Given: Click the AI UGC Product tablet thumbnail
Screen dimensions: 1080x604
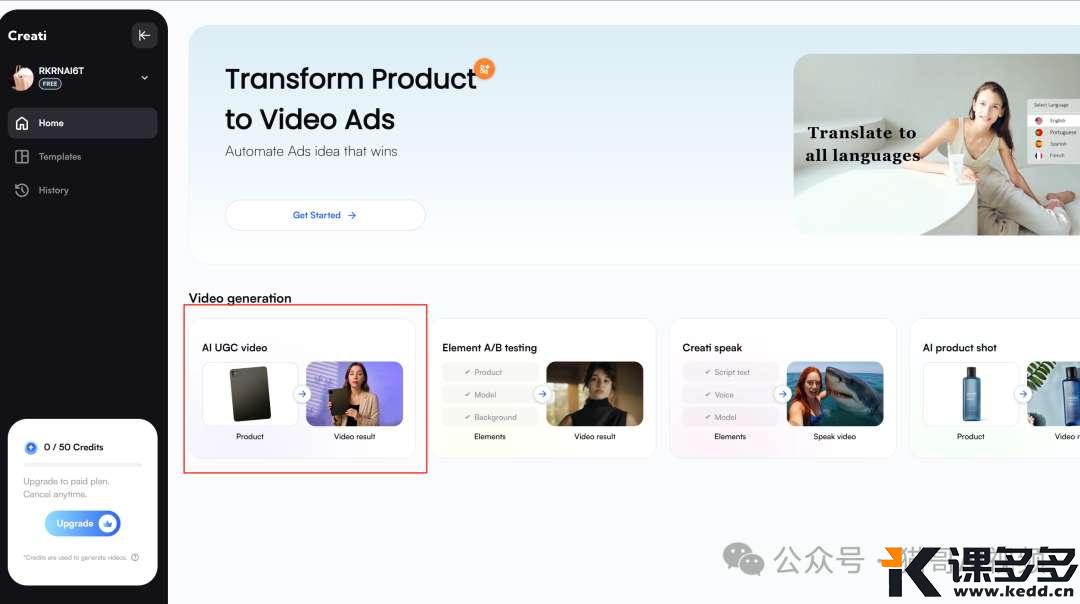Looking at the screenshot, I should click(250, 394).
